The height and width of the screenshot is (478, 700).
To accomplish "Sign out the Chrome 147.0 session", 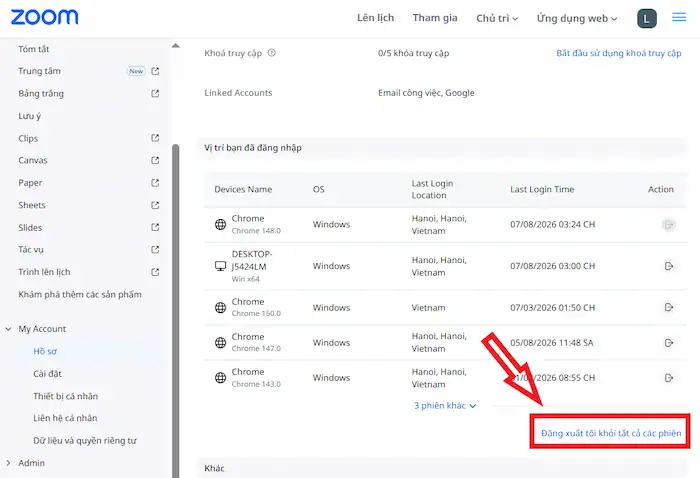I will pos(668,343).
